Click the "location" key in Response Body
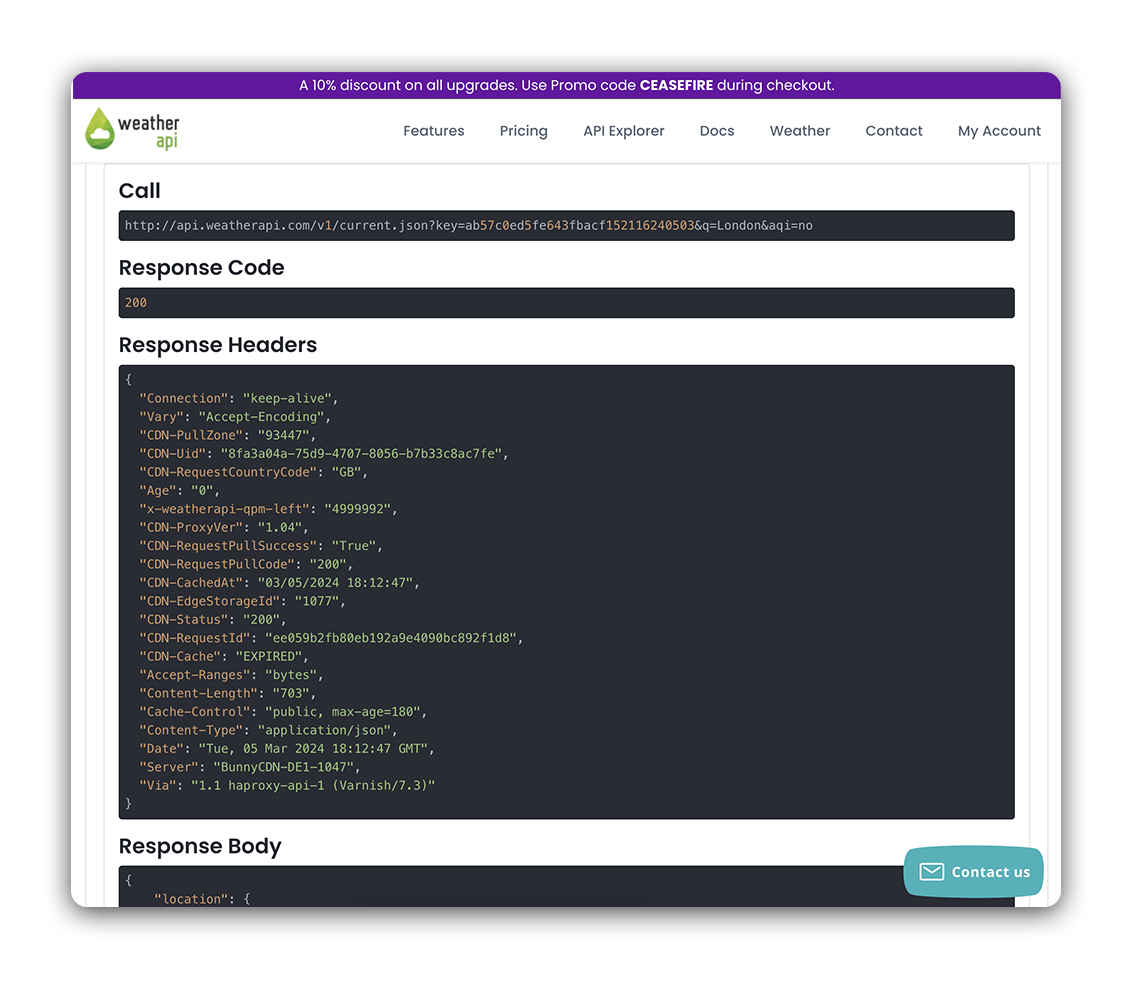Screen dimensions: 1134x981 coord(191,899)
